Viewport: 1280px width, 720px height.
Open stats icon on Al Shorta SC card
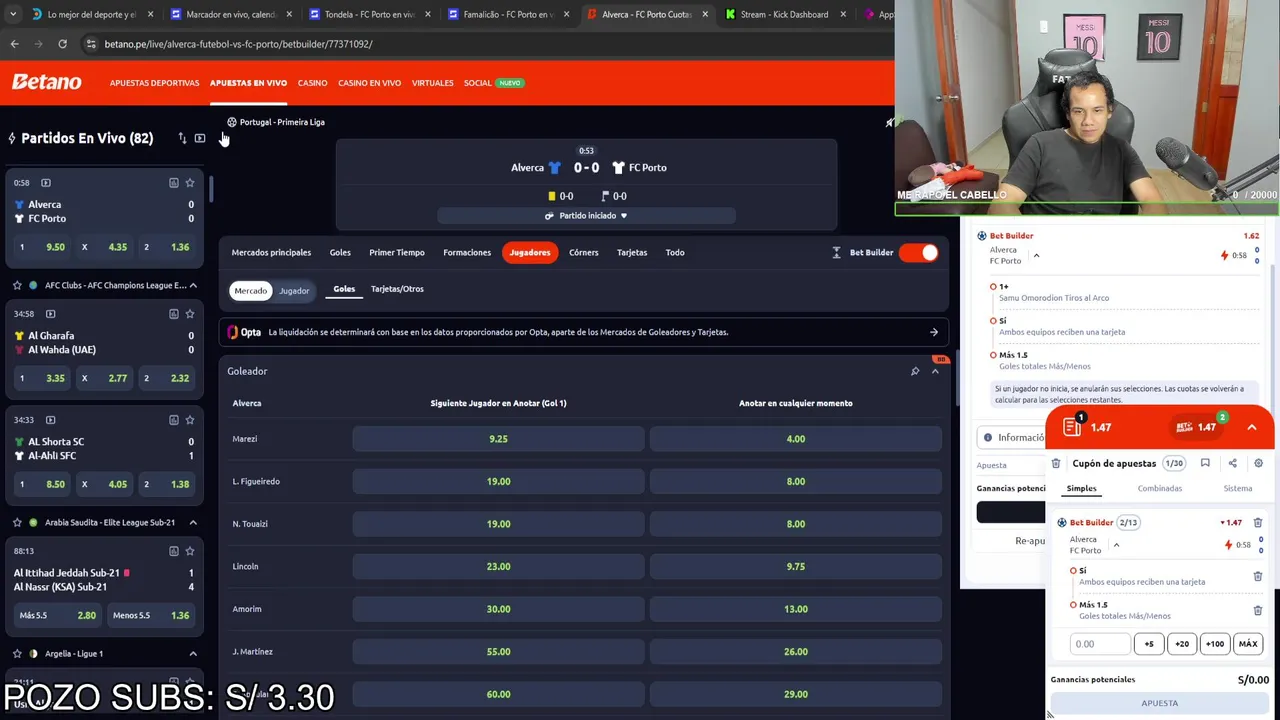pyautogui.click(x=173, y=420)
